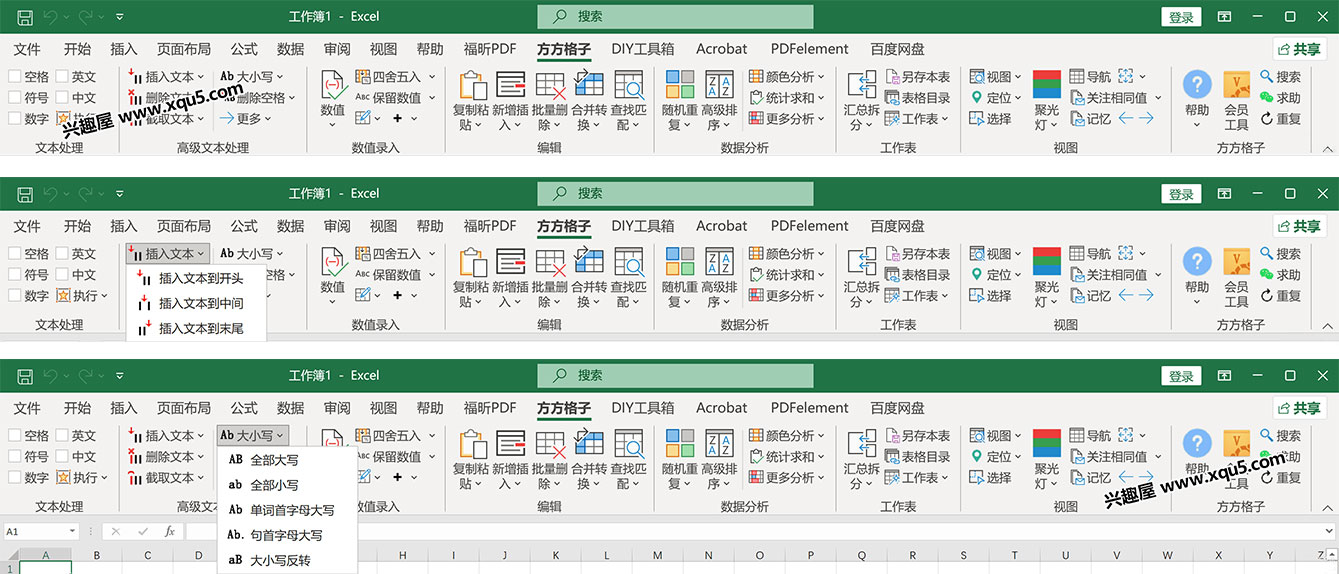Image resolution: width=1339 pixels, height=574 pixels.
Task: Tick 数字 checkbox in middle Excel window
Action: [14, 296]
